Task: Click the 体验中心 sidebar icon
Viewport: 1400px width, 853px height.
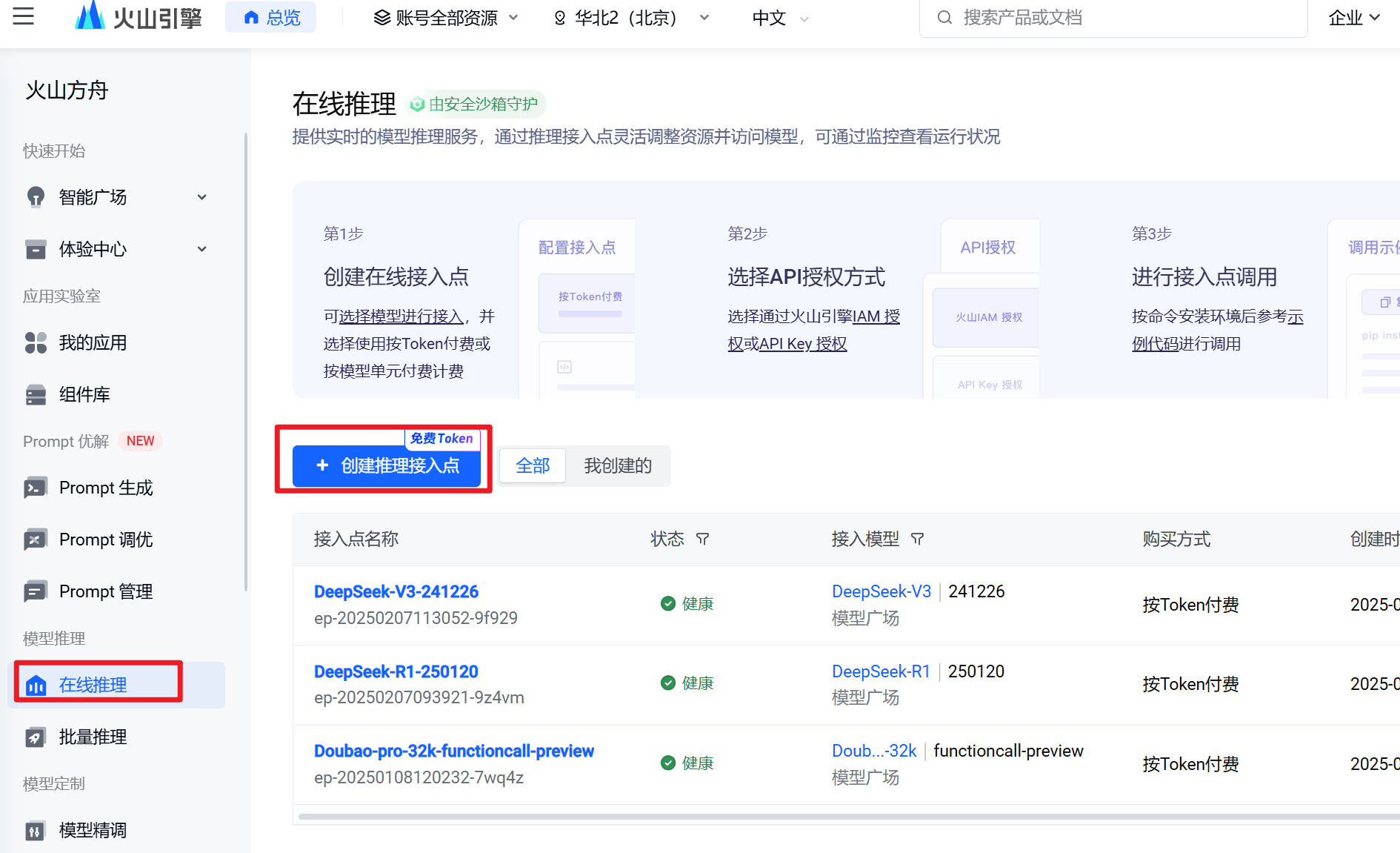Action: pos(36,249)
